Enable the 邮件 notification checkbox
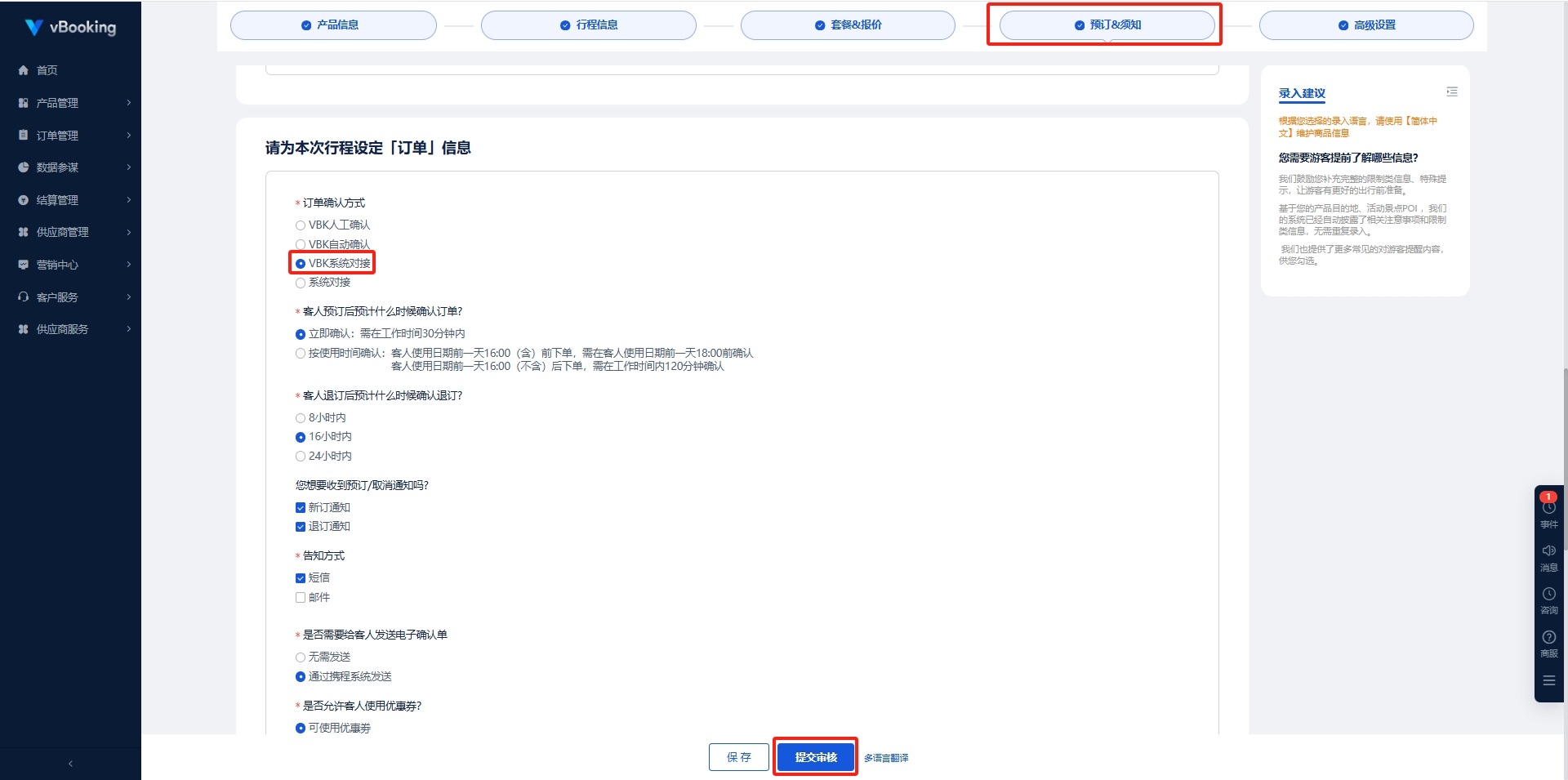This screenshot has width=1568, height=780. [x=301, y=597]
